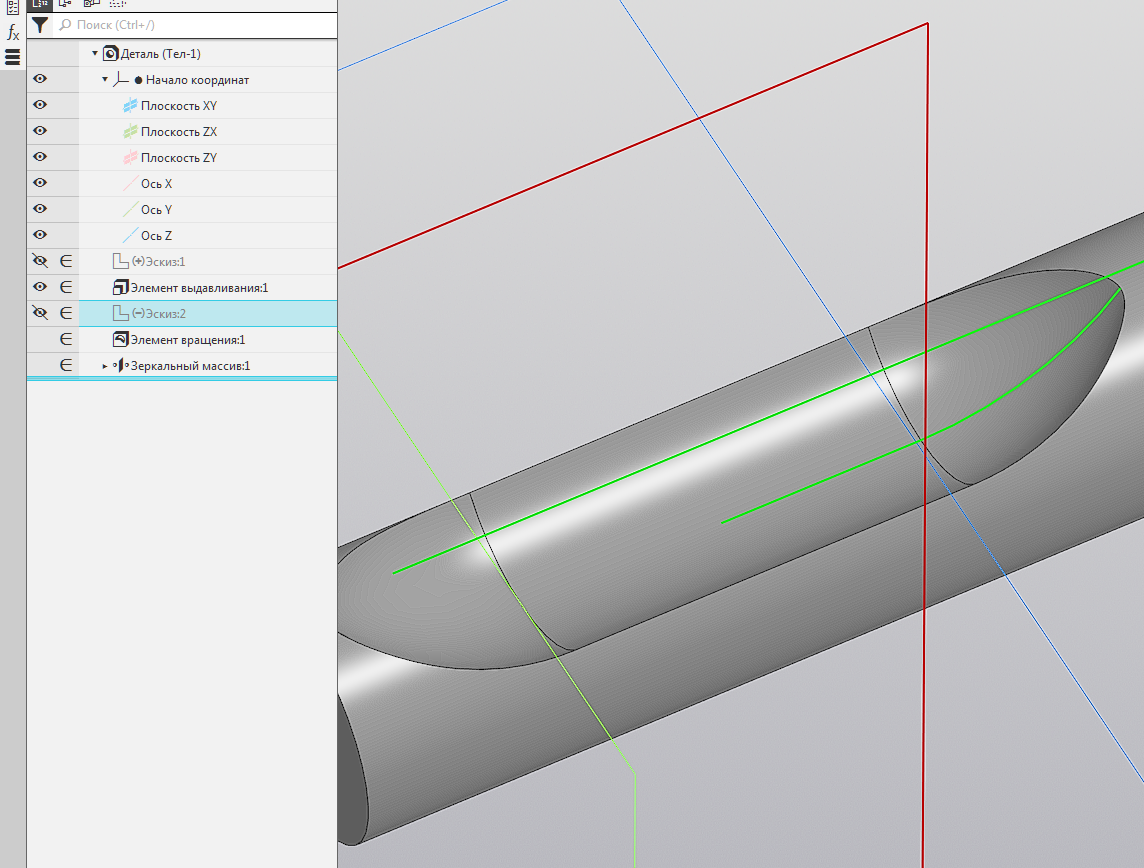Collapse the Деталь (Тел-1) tree root

pyautogui.click(x=95, y=54)
